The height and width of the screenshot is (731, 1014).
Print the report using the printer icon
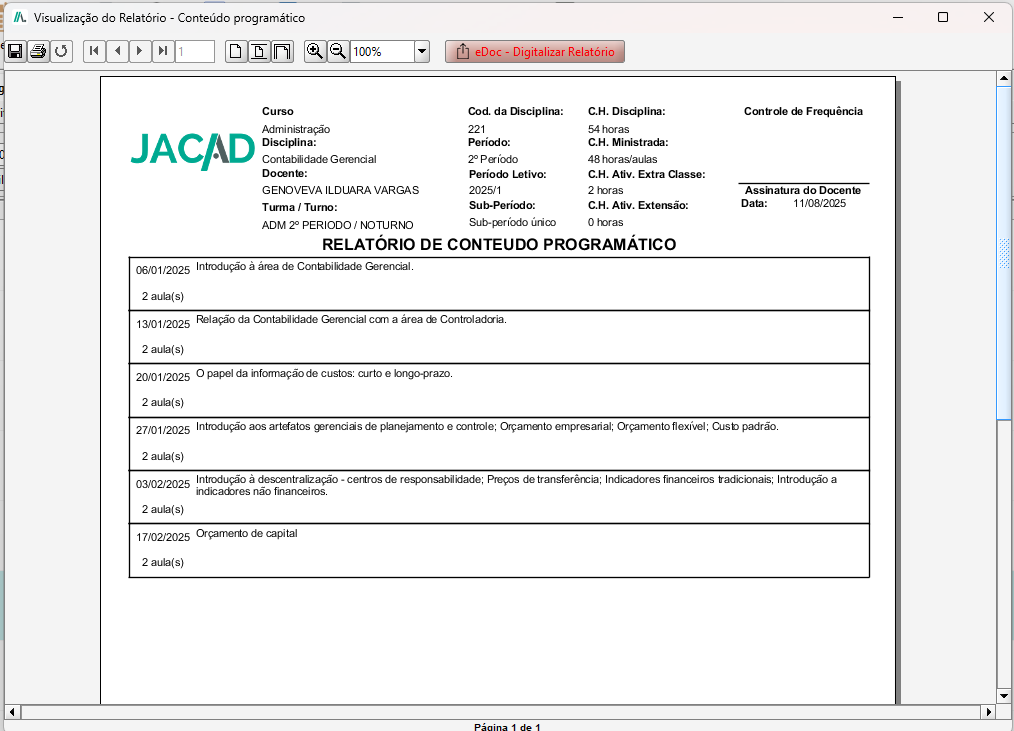pyautogui.click(x=39, y=51)
